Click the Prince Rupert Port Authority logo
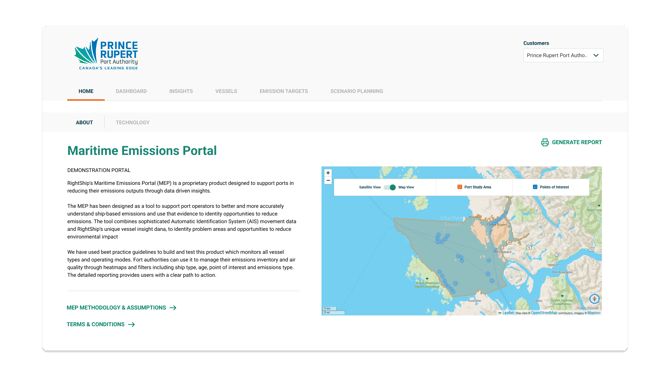The image size is (670, 376). (106, 54)
